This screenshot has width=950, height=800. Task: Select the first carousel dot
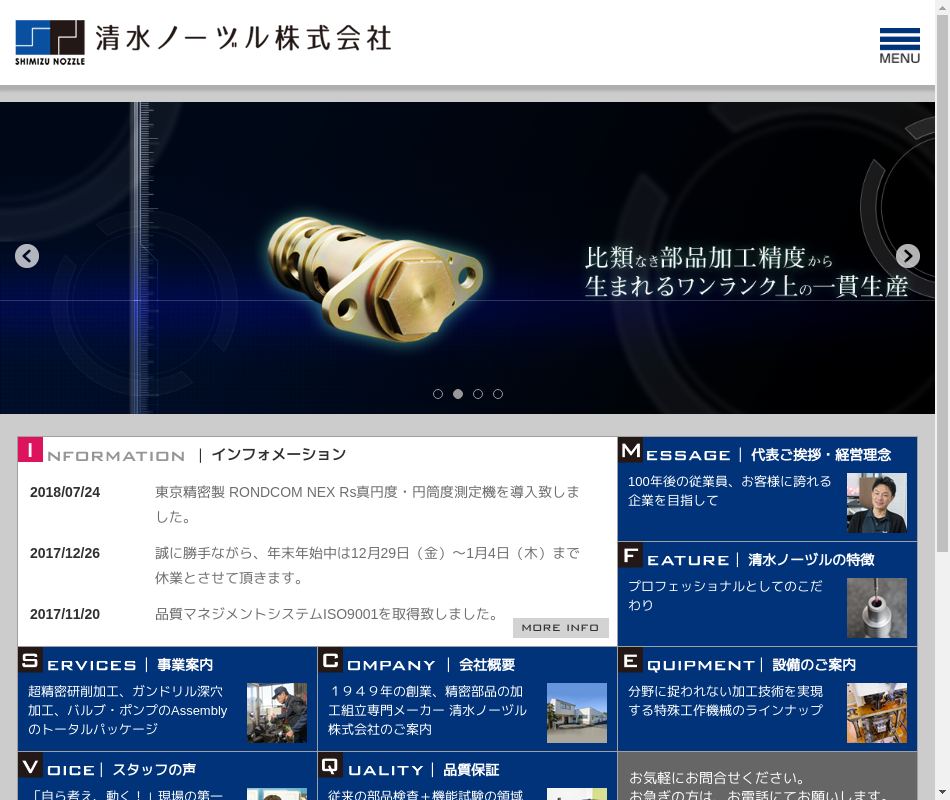tap(438, 394)
